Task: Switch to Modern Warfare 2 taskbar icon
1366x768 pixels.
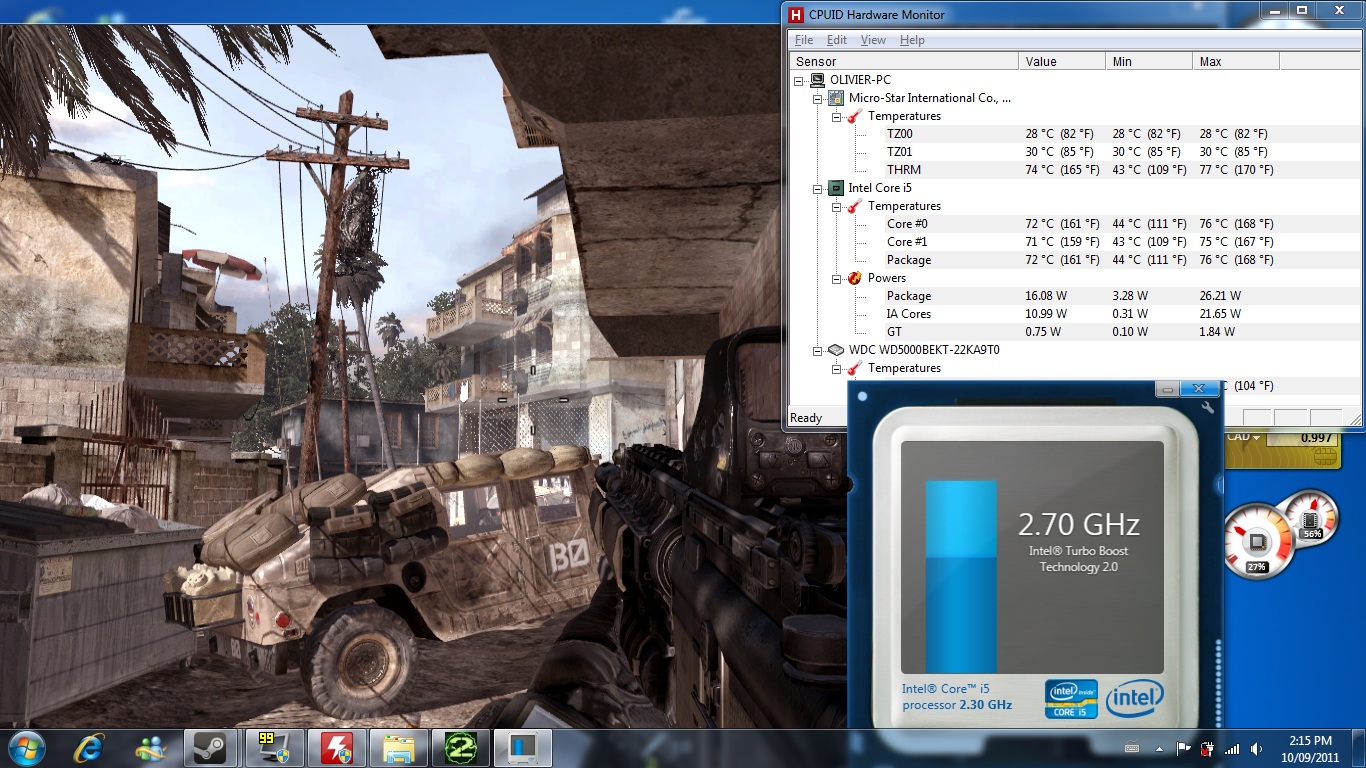Action: click(460, 748)
